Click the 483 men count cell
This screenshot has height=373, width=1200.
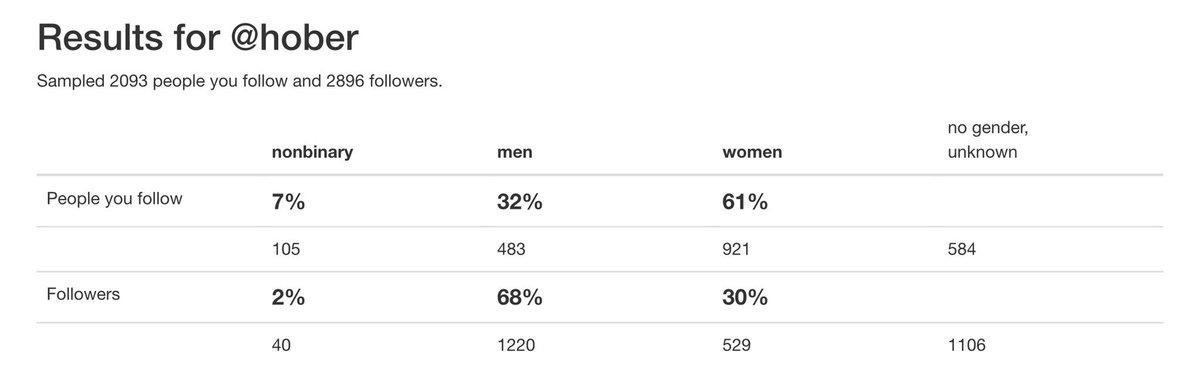tap(511, 248)
